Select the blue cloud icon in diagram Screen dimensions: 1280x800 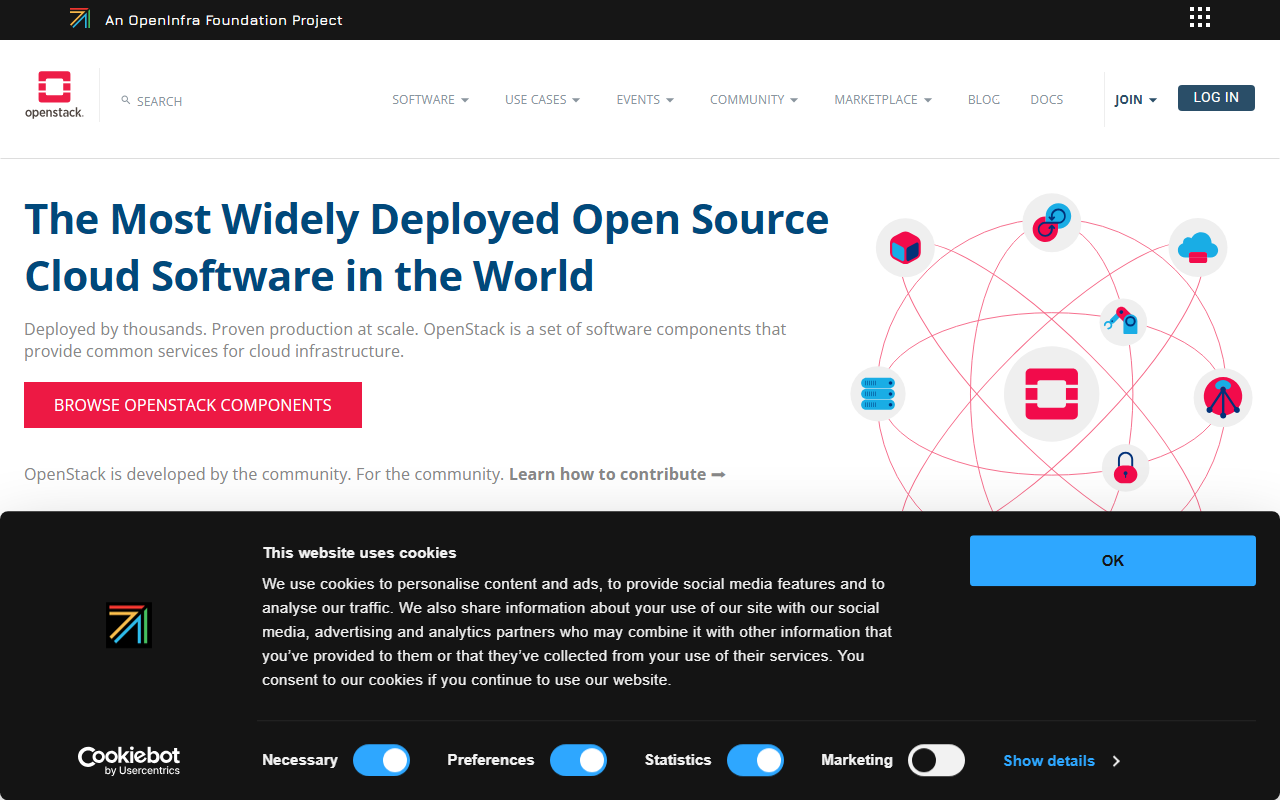pos(1198,247)
